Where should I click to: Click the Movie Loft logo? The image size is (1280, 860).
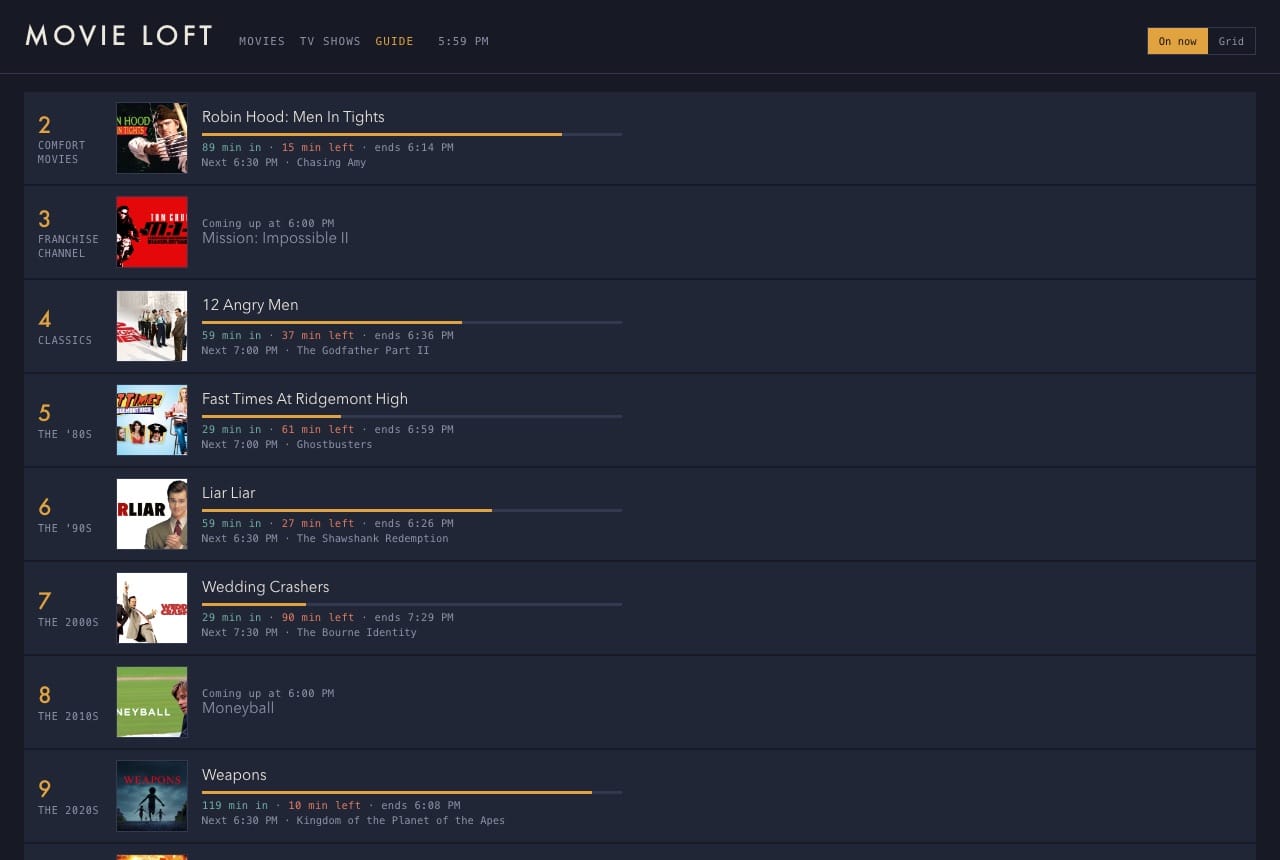coord(119,36)
